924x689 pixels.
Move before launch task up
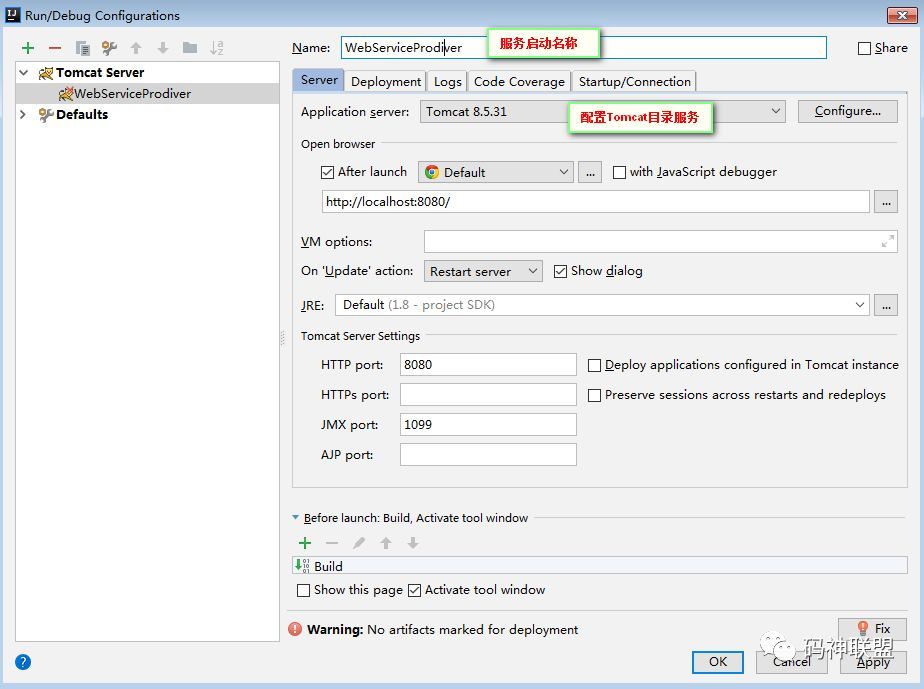point(386,543)
